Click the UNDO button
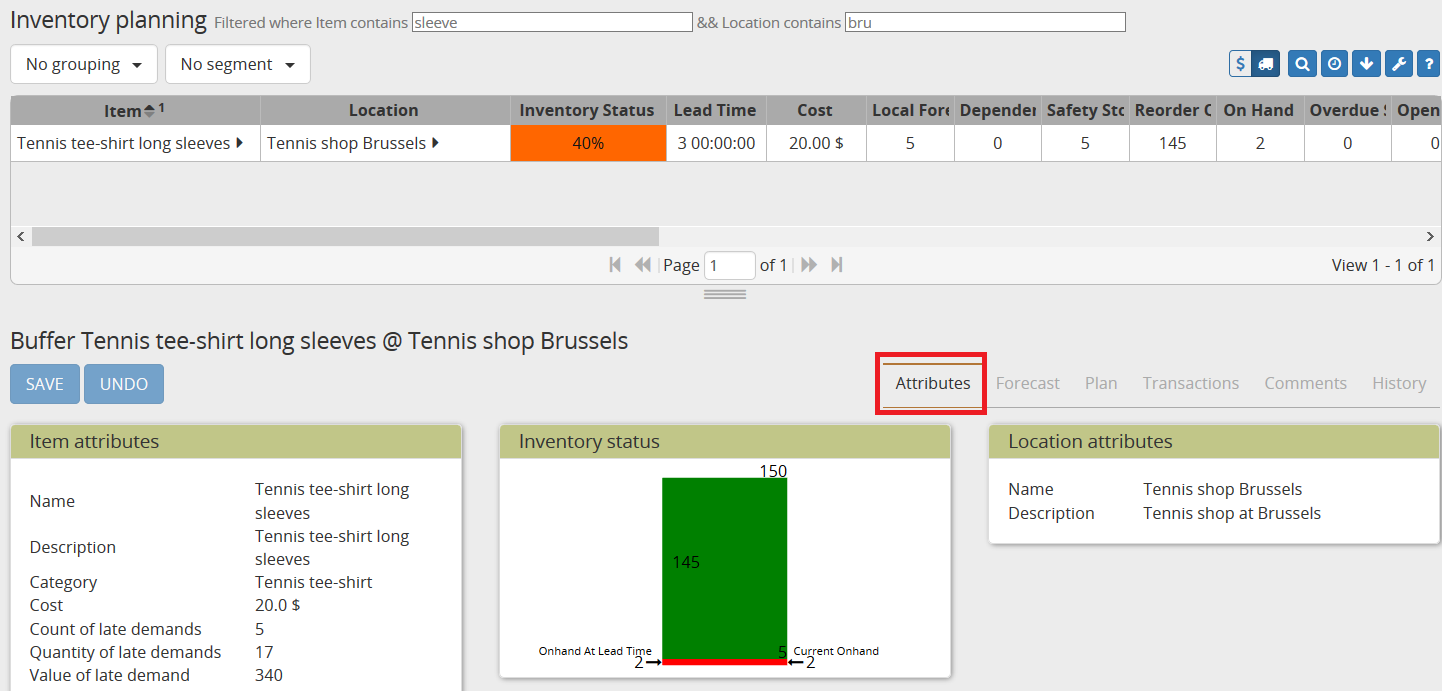This screenshot has width=1442, height=691. [x=123, y=384]
